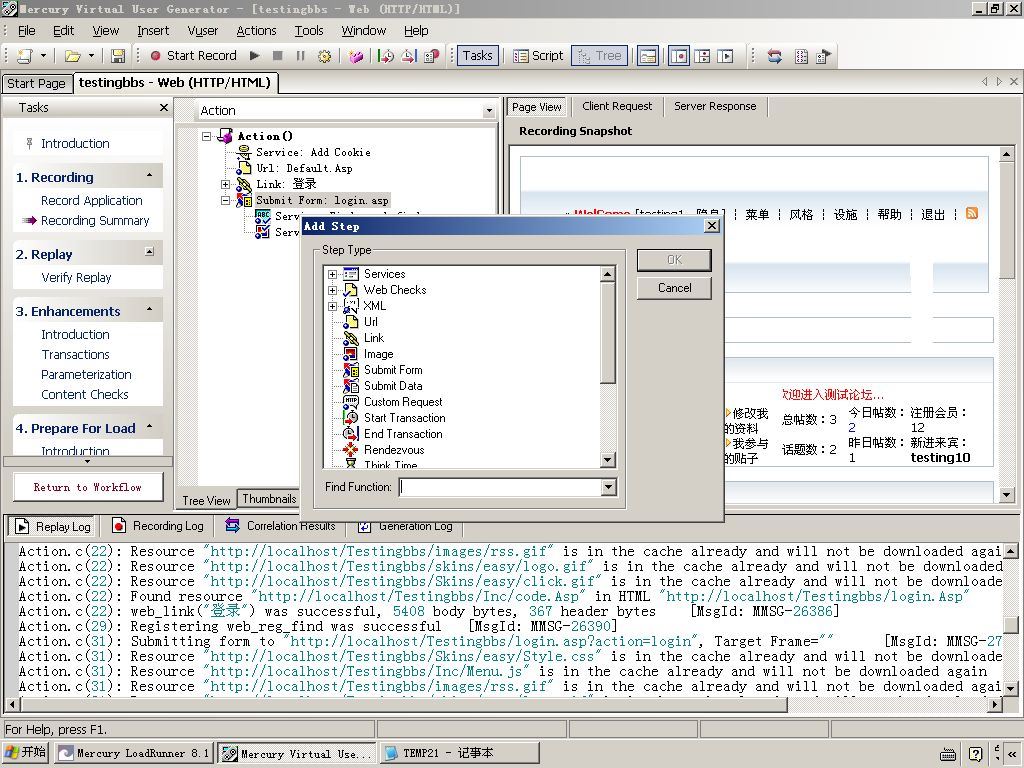Open the Actions menu

(256, 31)
